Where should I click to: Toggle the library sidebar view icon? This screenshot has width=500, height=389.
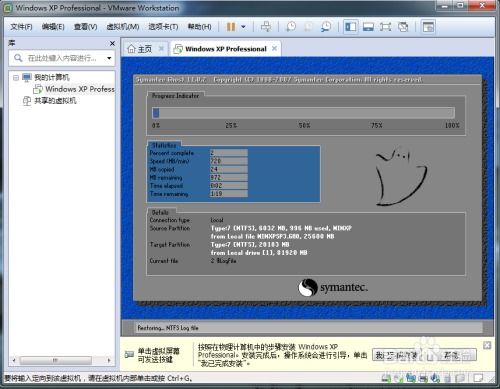(x=351, y=27)
